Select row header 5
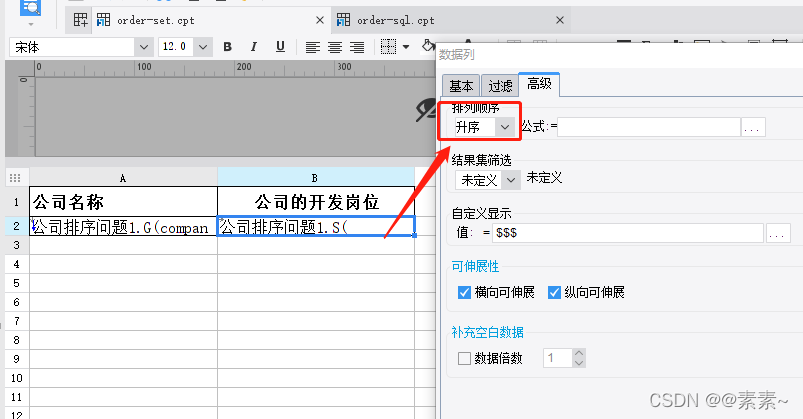The width and height of the screenshot is (803, 419). coord(16,283)
